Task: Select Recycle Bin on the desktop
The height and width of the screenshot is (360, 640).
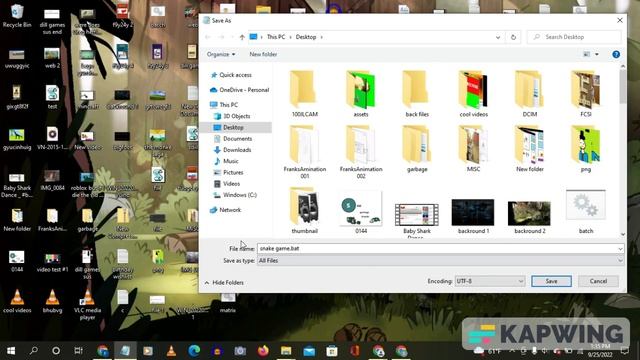Action: coord(17,16)
